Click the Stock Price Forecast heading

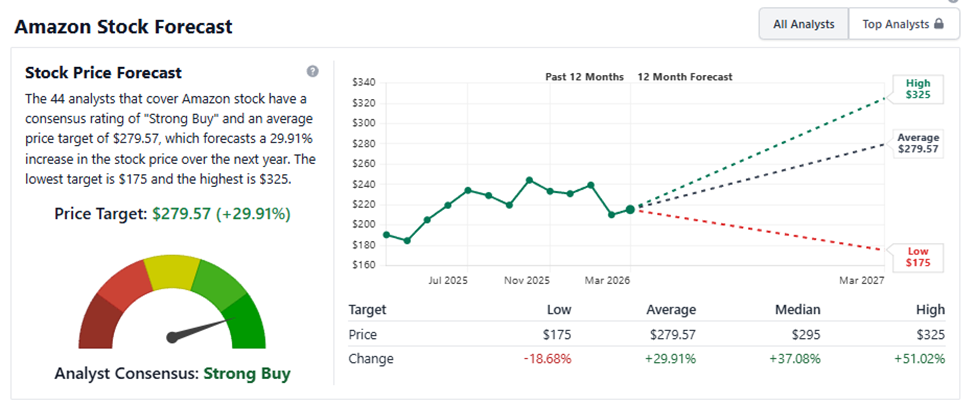[x=103, y=73]
